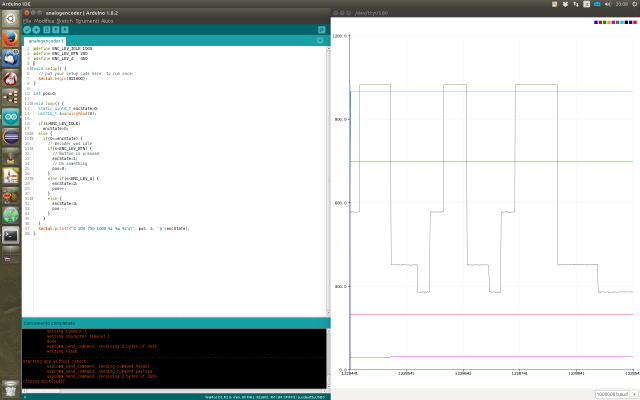Open the Sketch menu
The width and height of the screenshot is (640, 400).
tap(64, 21)
